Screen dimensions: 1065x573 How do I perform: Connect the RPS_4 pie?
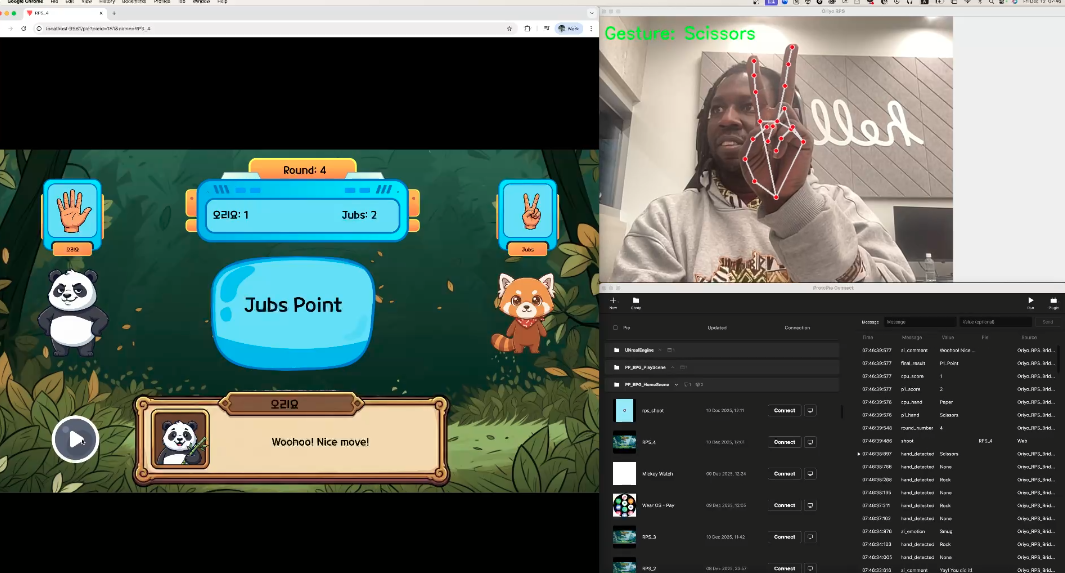784,442
